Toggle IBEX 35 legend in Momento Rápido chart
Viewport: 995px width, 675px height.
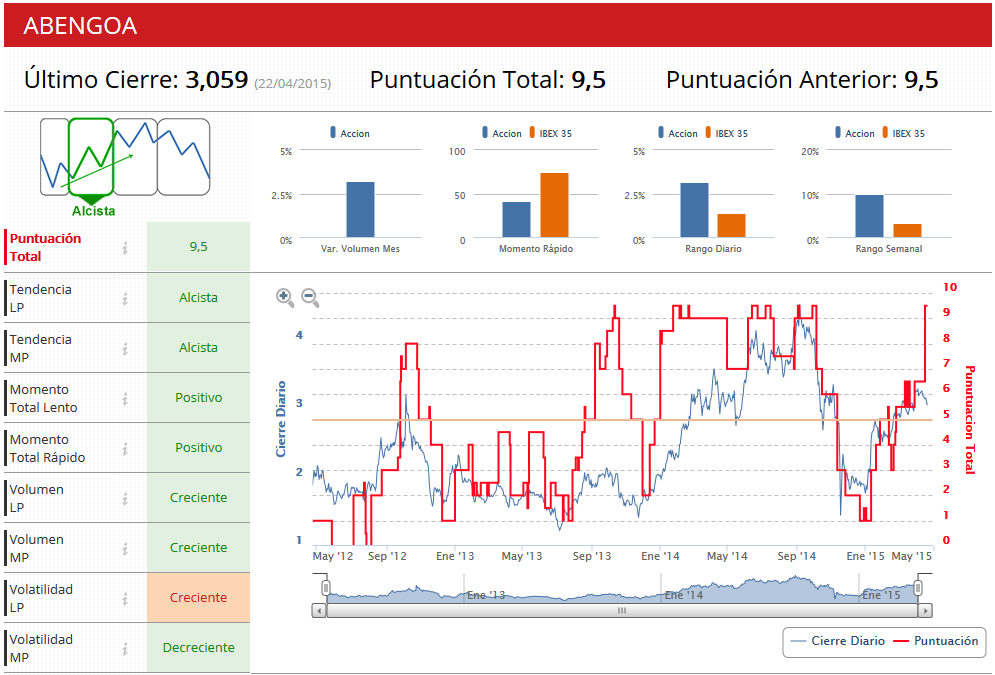click(x=551, y=133)
